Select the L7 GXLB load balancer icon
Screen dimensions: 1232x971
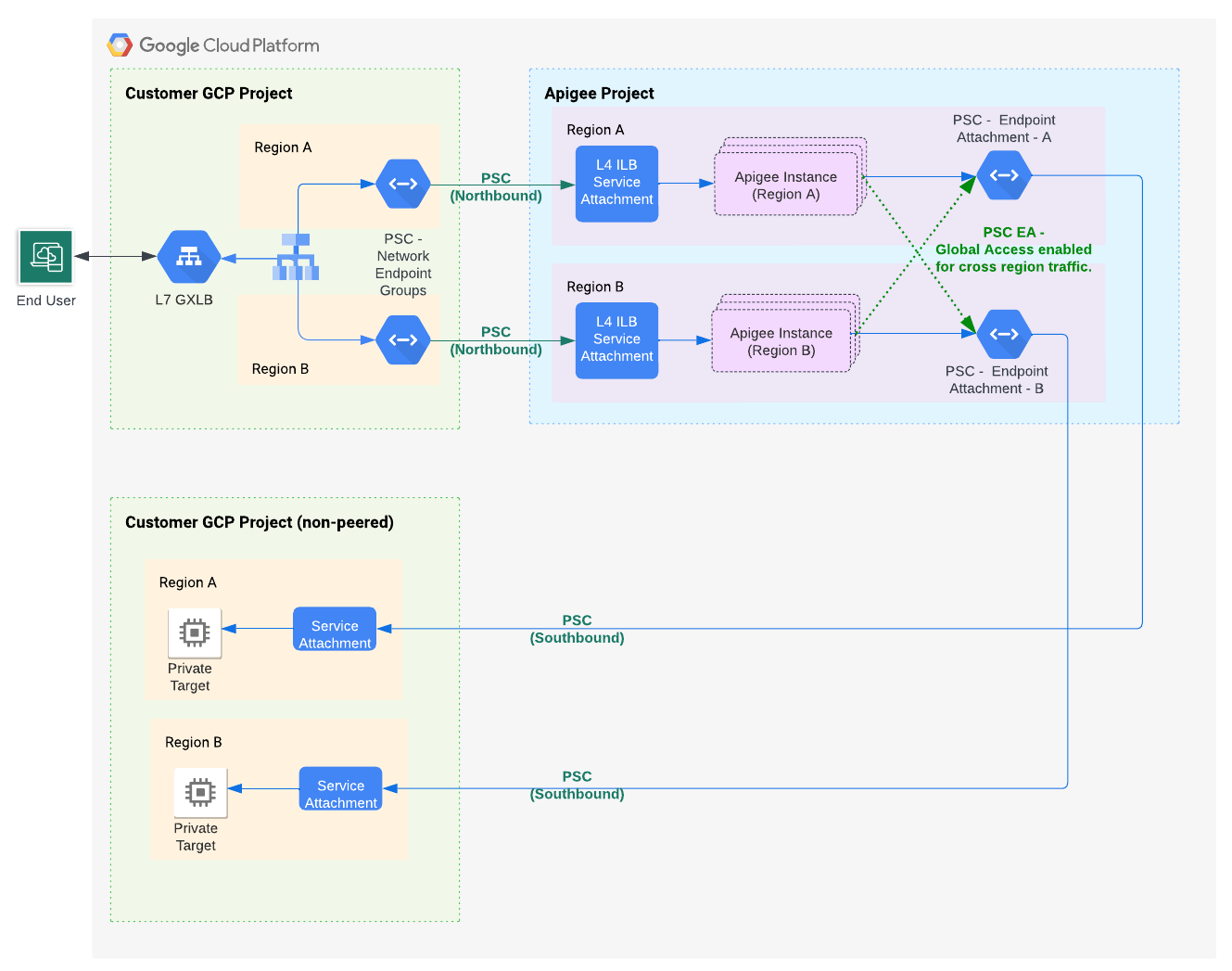point(188,257)
